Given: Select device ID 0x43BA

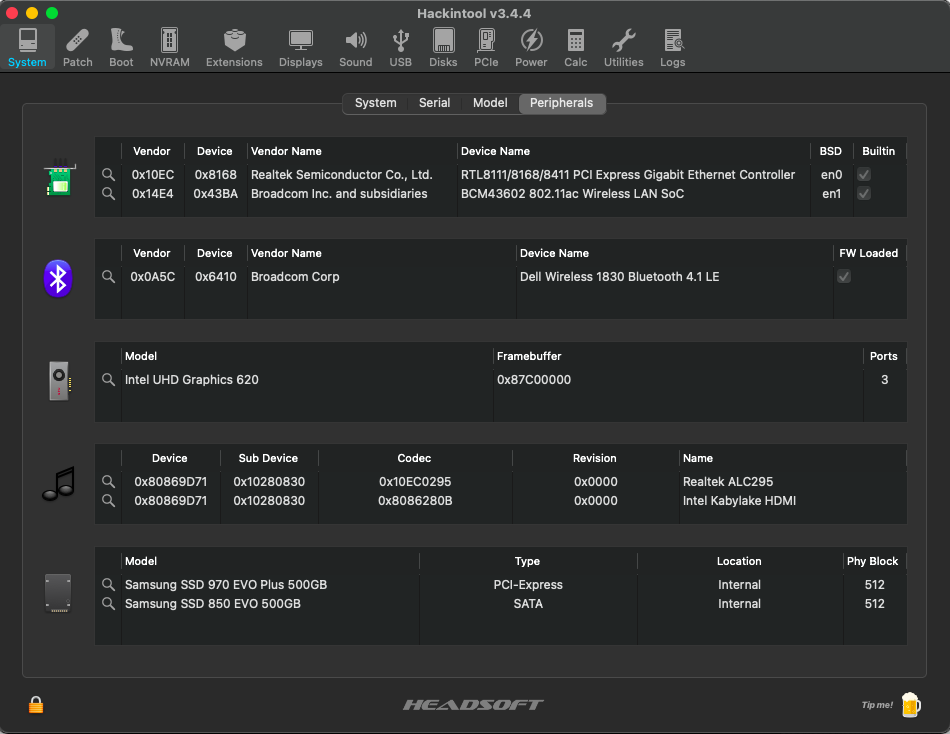Looking at the screenshot, I should point(216,193).
